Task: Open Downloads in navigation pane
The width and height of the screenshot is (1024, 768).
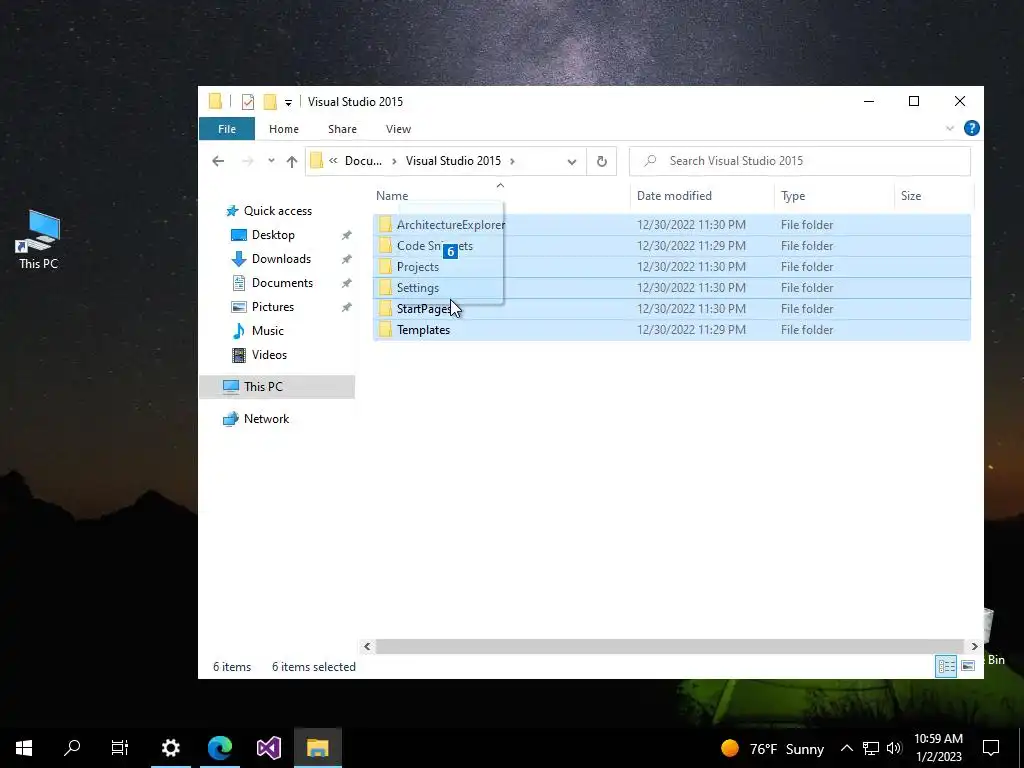Action: 281,259
